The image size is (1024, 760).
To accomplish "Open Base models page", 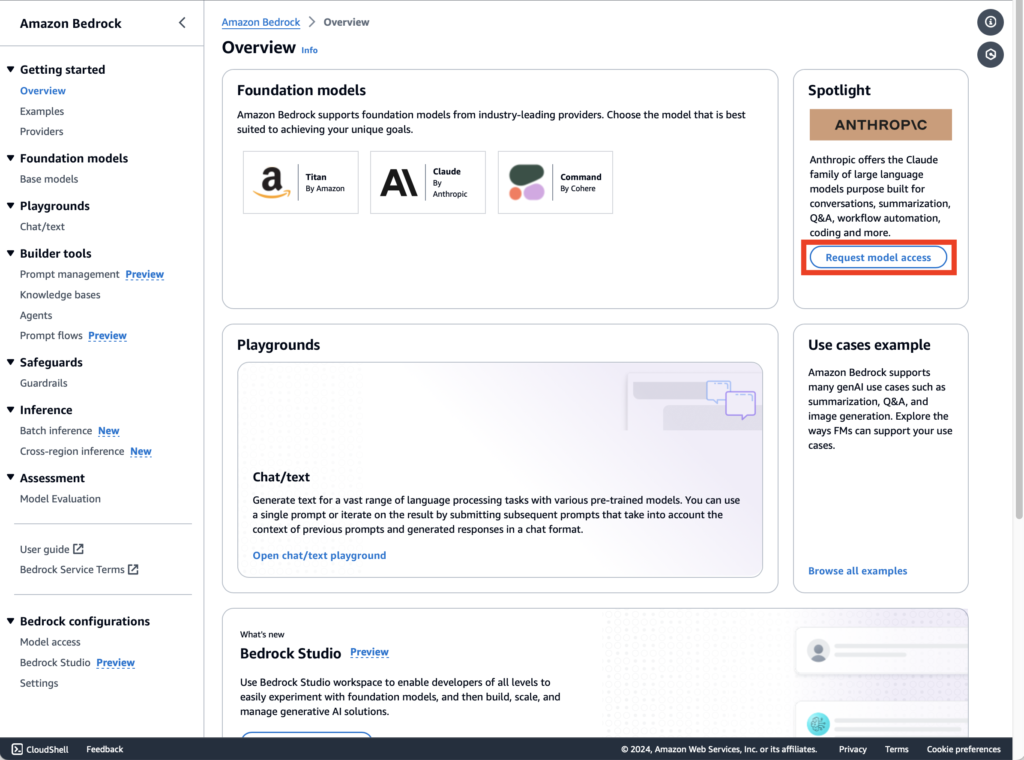I will tap(49, 179).
